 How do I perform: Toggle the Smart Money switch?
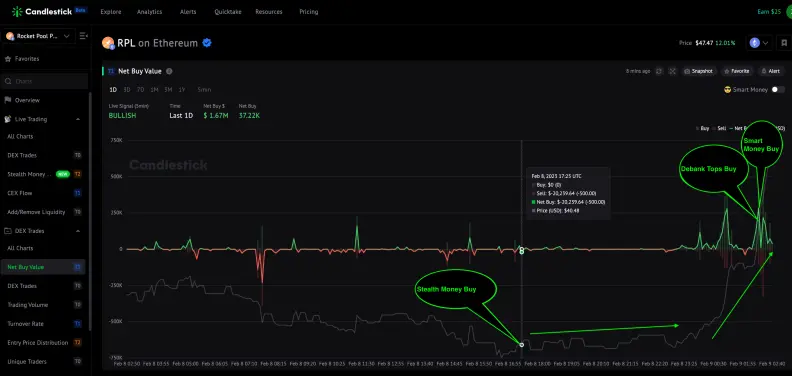(x=778, y=89)
